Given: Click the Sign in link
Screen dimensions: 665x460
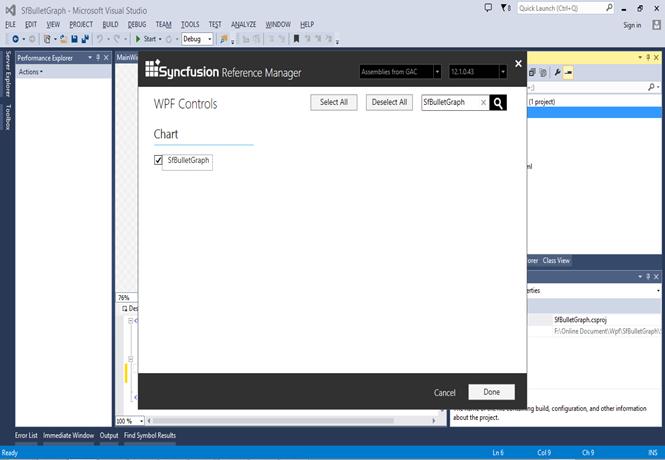Looking at the screenshot, I should pyautogui.click(x=632, y=25).
